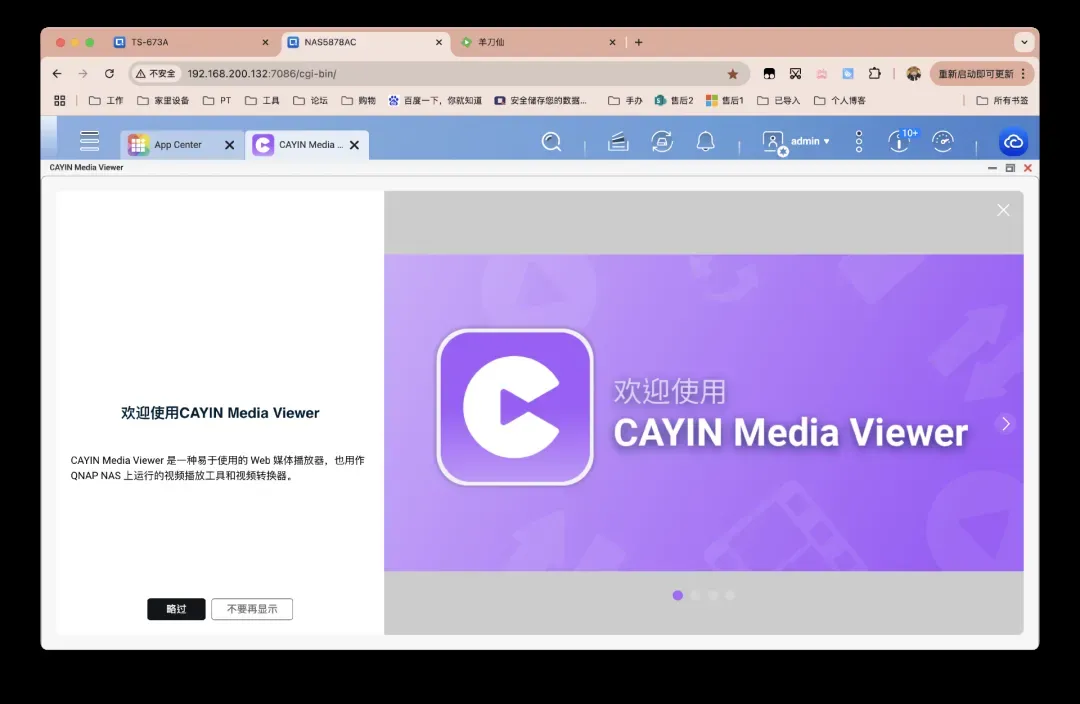Open the QTS main hamburger menu

pyautogui.click(x=90, y=141)
